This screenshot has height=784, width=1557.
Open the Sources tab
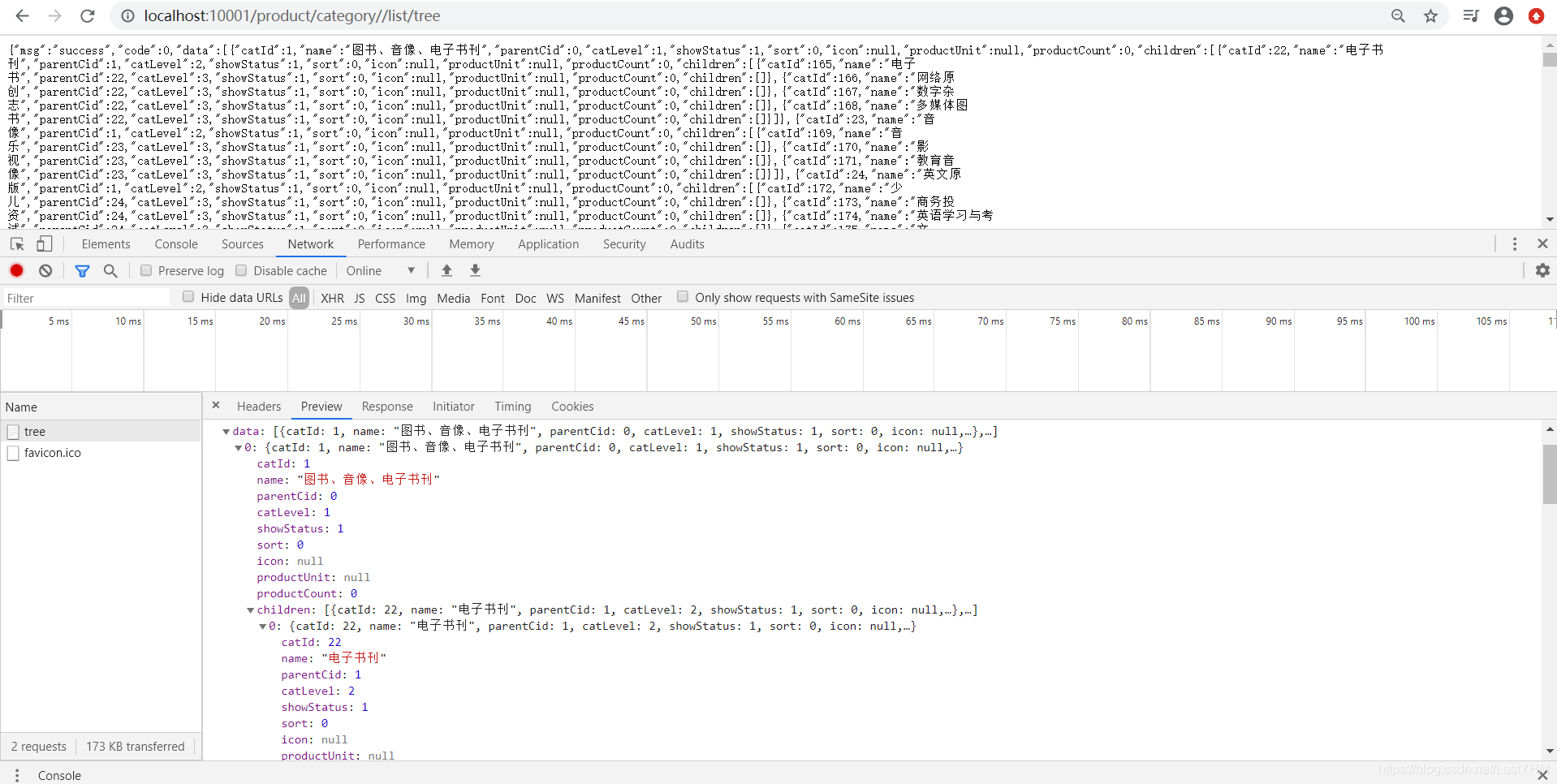pyautogui.click(x=243, y=244)
